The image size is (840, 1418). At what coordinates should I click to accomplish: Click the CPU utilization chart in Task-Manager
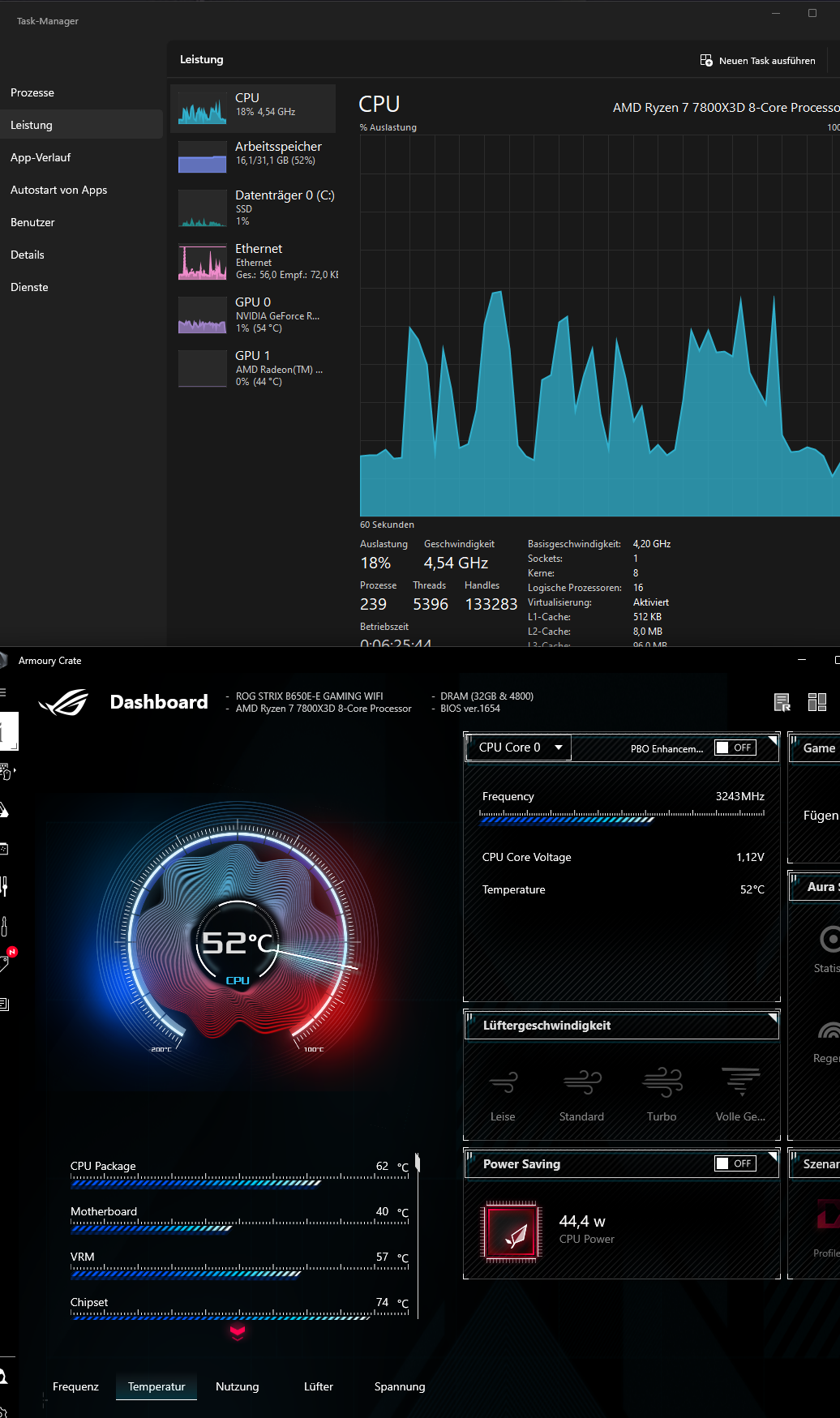[600, 326]
